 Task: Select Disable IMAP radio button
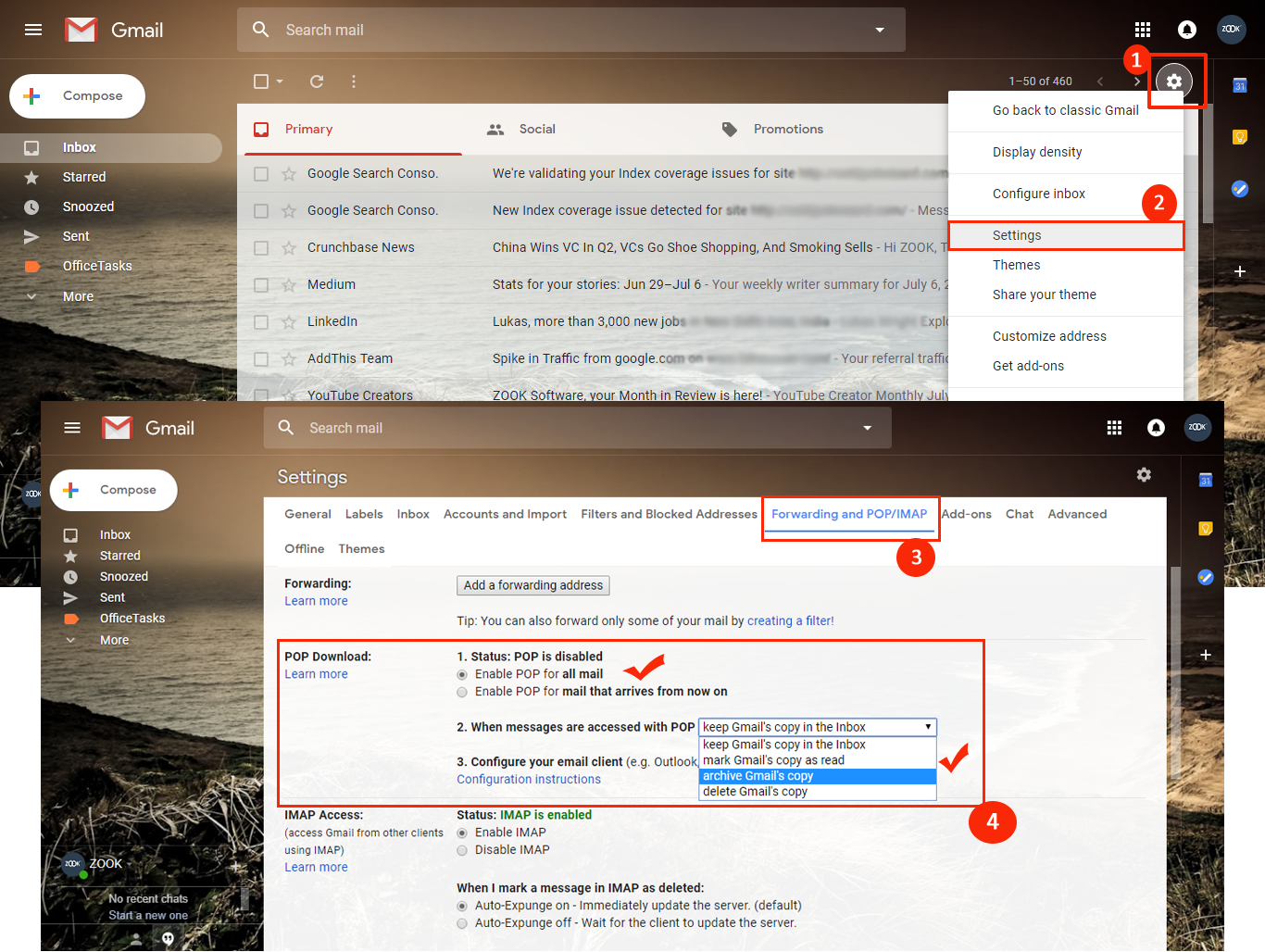click(x=462, y=850)
